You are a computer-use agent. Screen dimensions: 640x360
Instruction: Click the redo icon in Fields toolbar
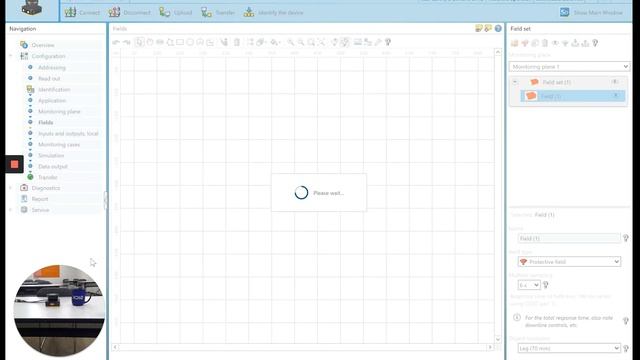click(x=127, y=42)
